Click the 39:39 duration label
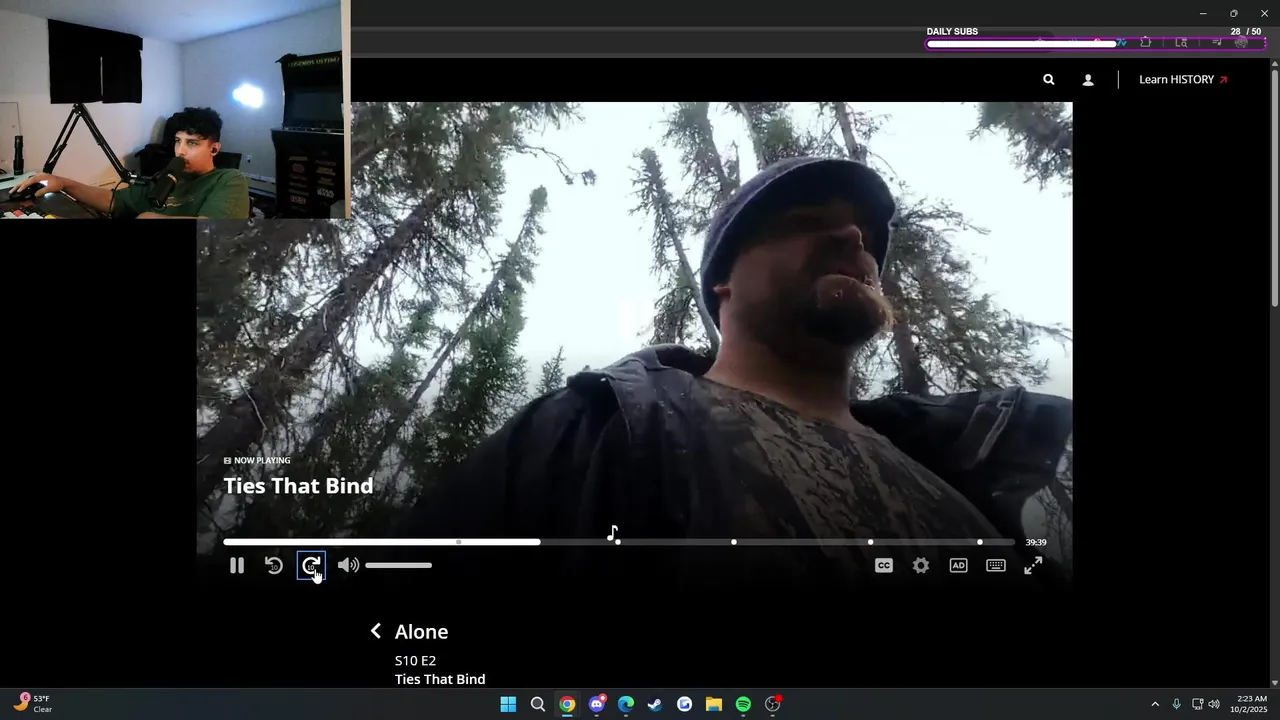 click(1036, 542)
